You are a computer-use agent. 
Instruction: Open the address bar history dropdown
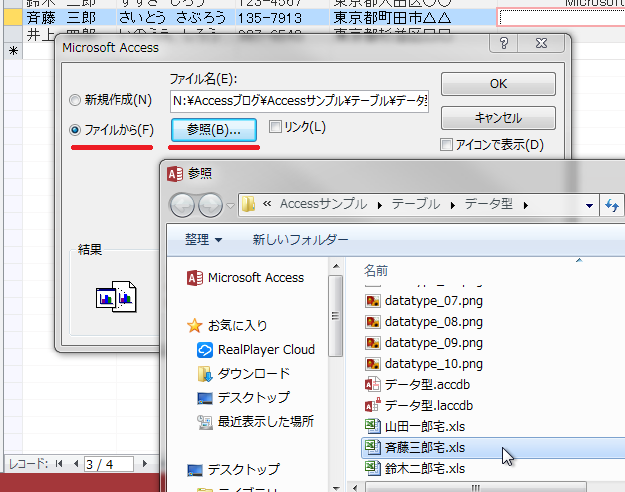[x=589, y=206]
